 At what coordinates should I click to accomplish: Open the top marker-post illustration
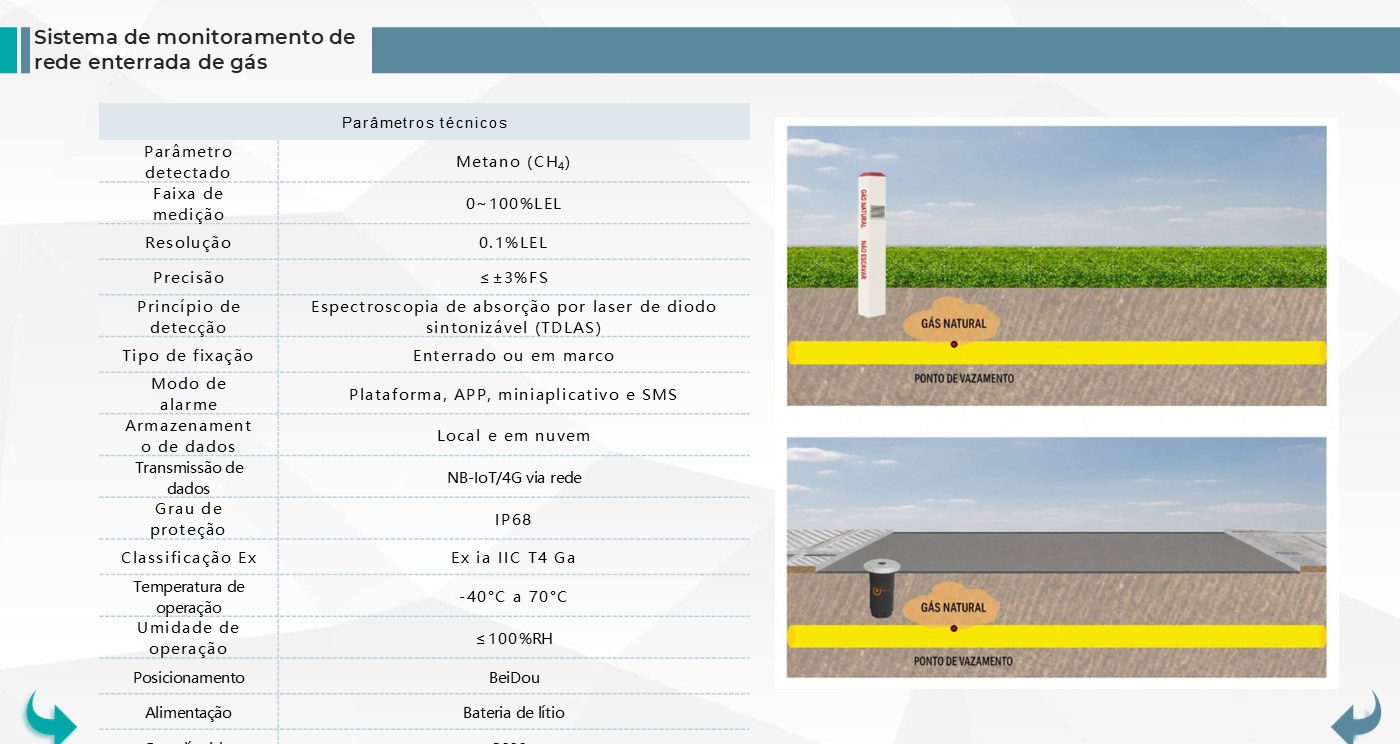[x=1056, y=265]
